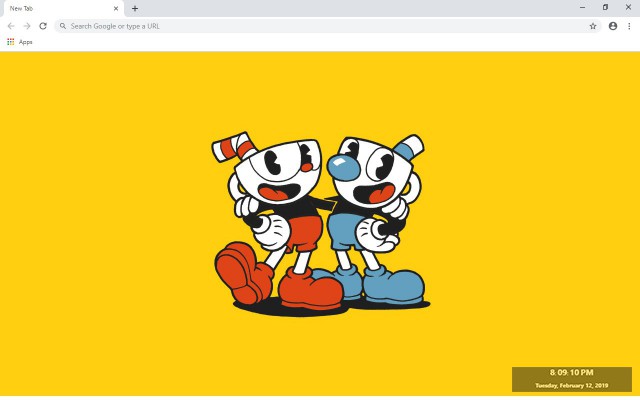This screenshot has height=400, width=640.
Task: Click the forward navigation arrow
Action: tap(27, 26)
